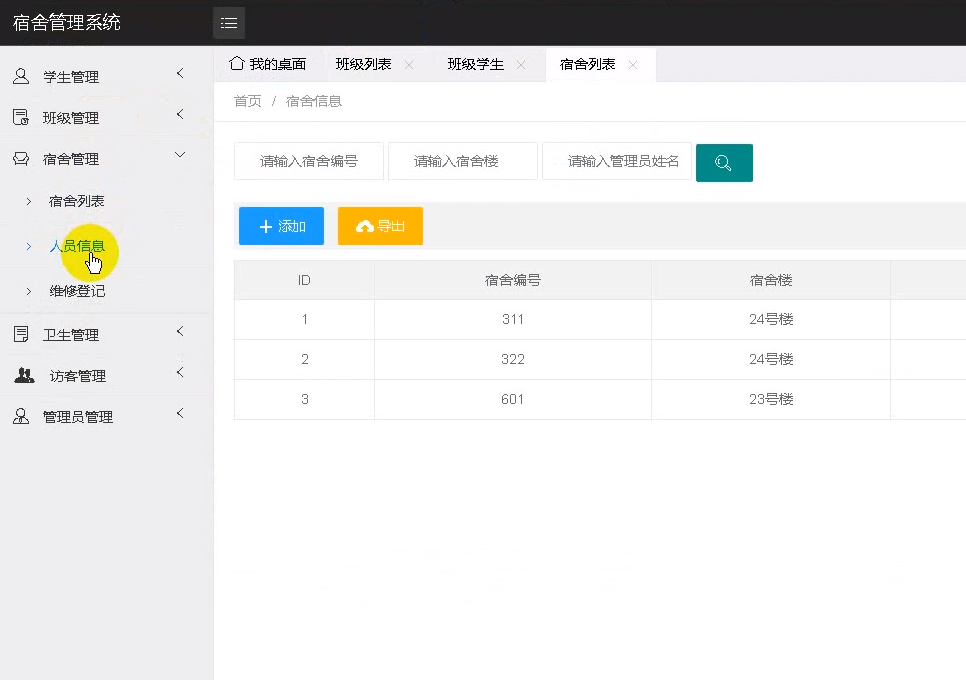Click the 添加 add button

coord(282,226)
